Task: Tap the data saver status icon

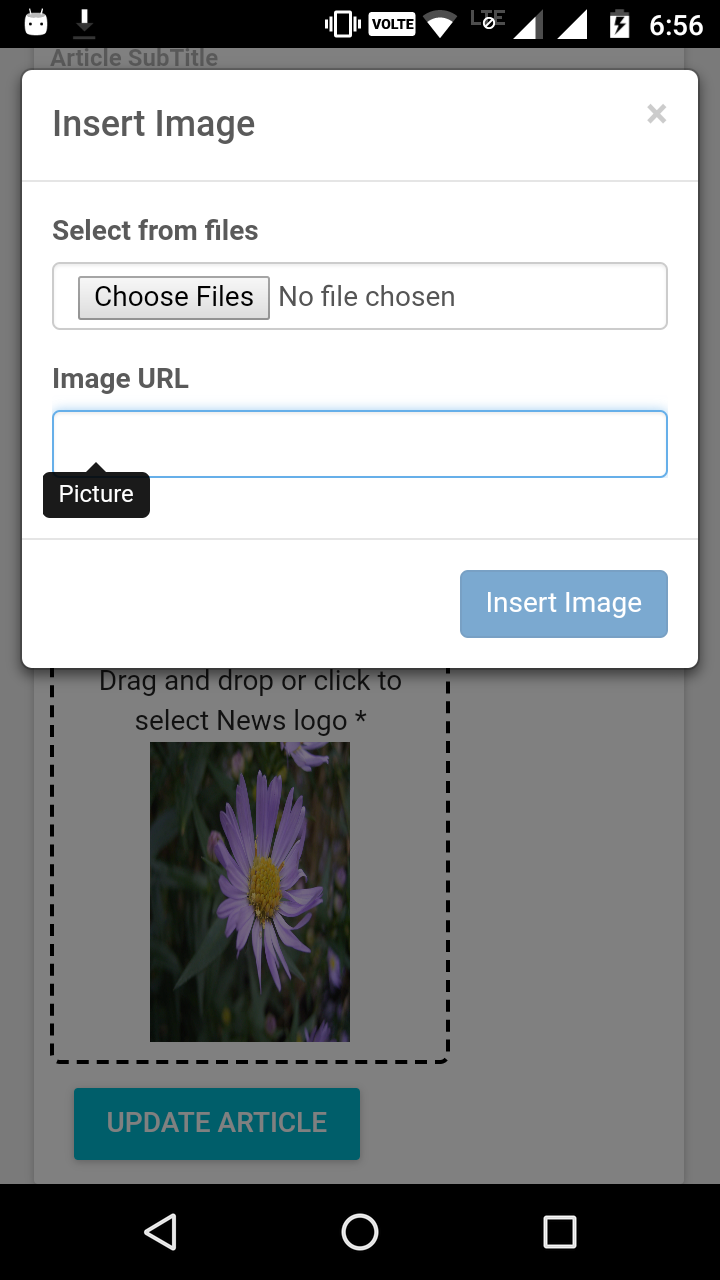Action: click(487, 22)
